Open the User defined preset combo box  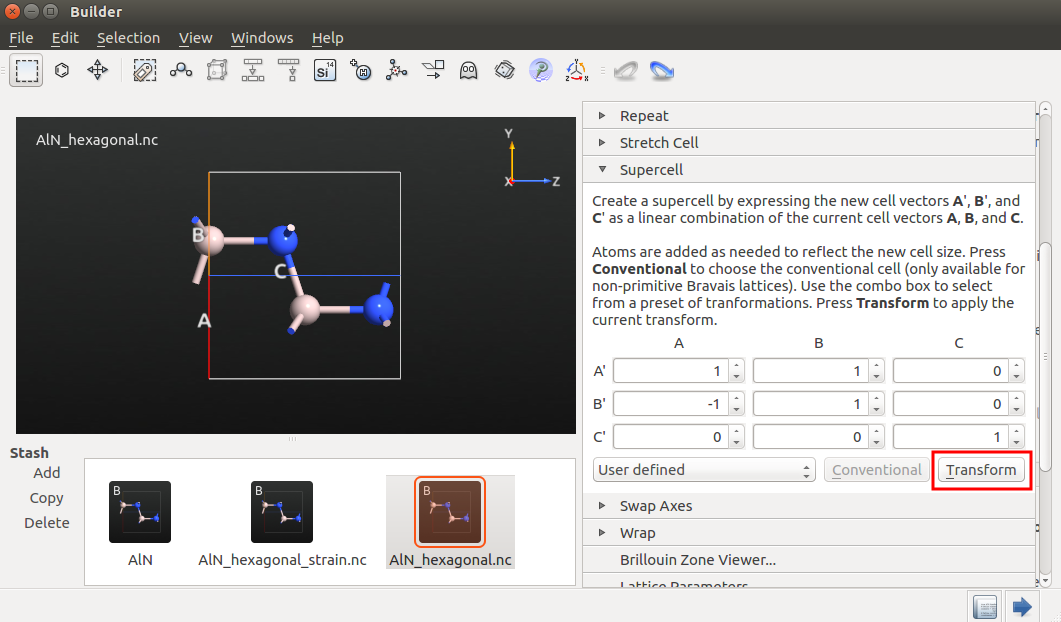coord(704,470)
